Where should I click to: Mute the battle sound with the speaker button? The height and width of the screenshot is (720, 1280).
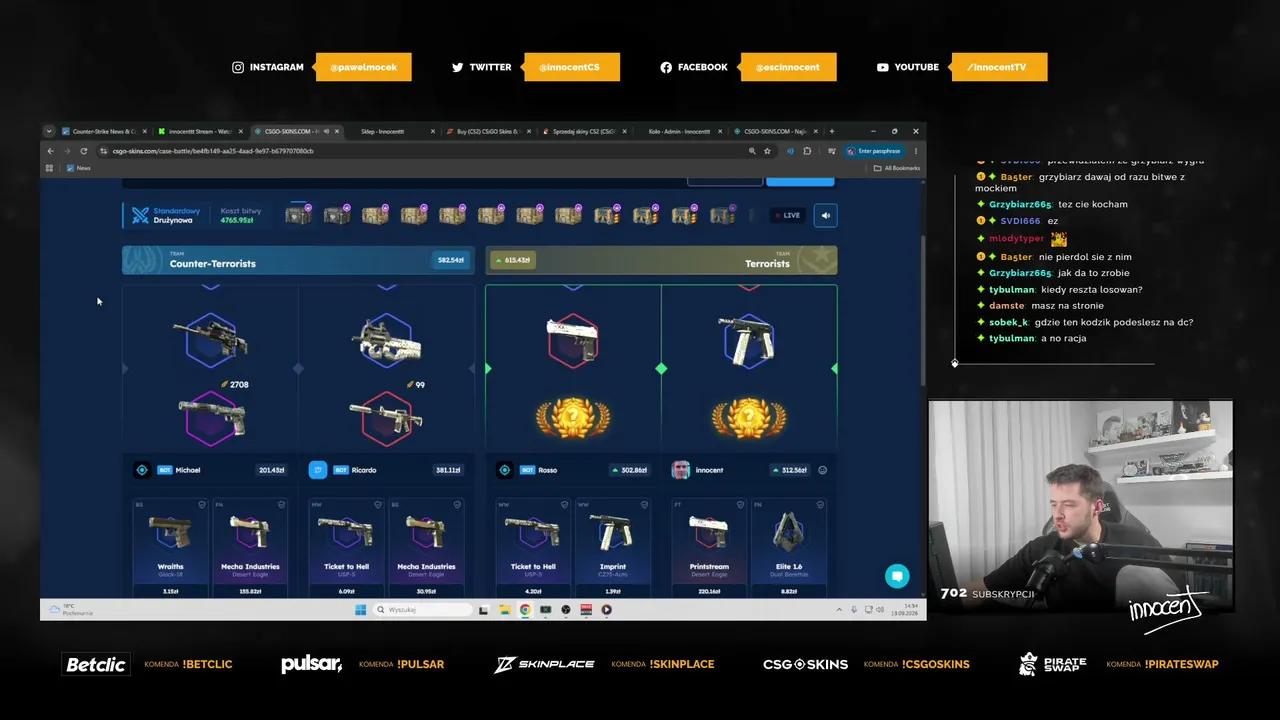(825, 215)
